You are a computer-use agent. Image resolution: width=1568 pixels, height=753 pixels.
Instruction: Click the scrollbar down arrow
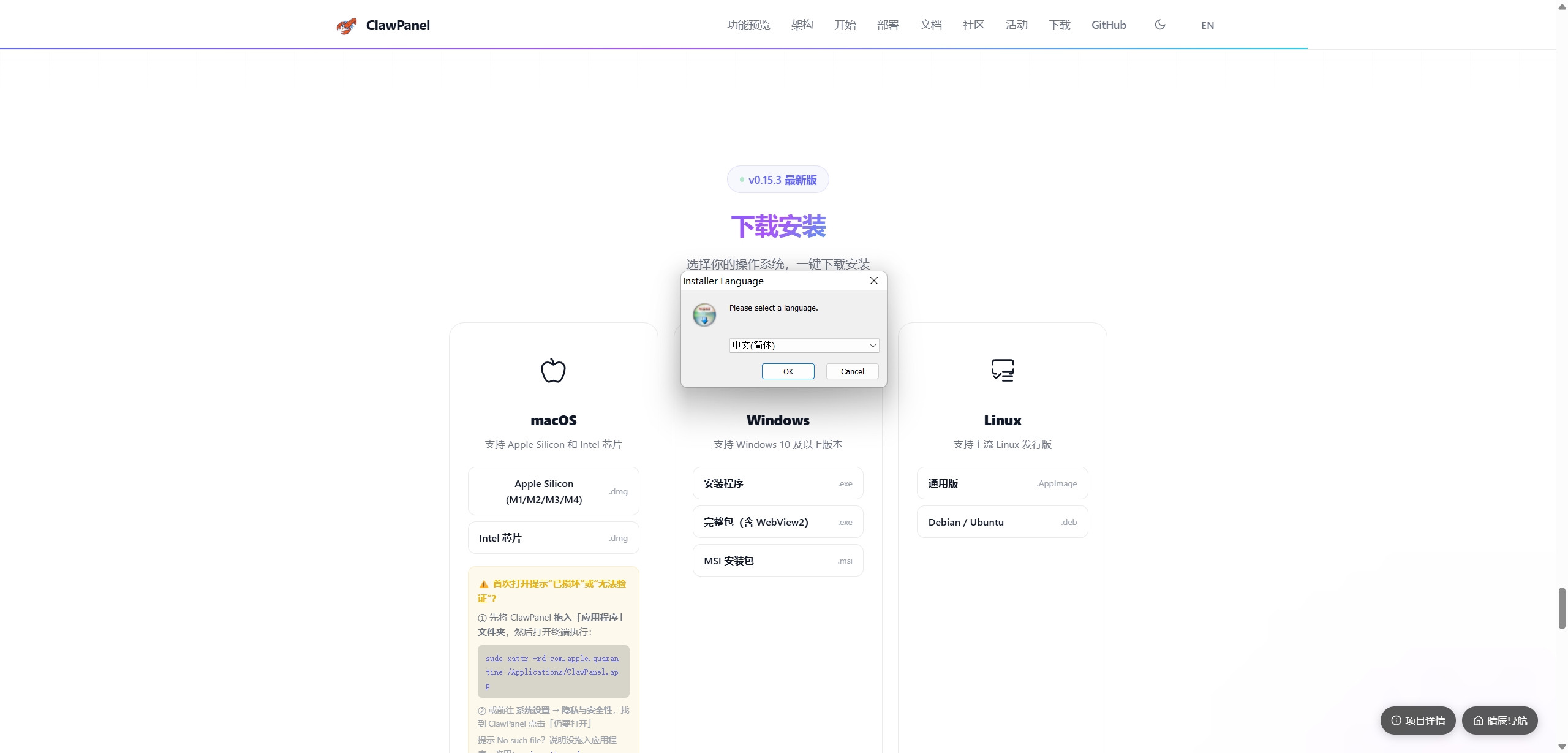[1562, 747]
